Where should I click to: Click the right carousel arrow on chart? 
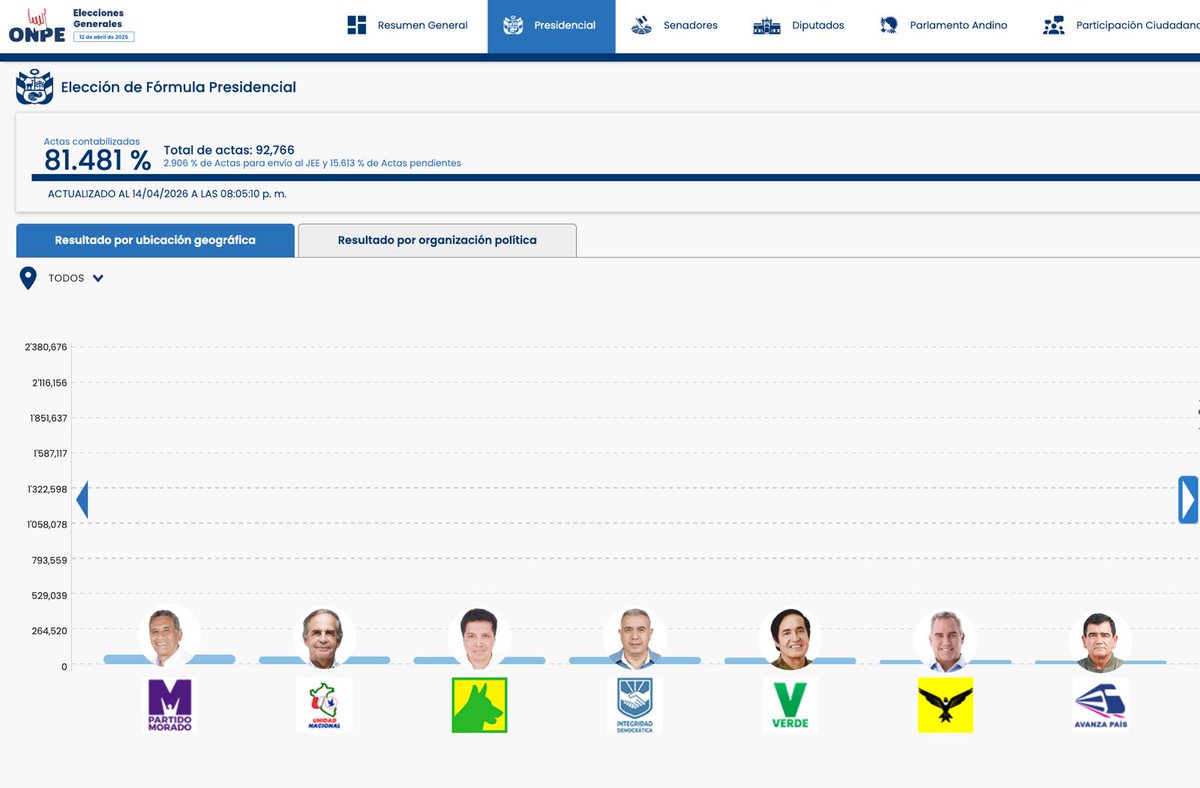1188,499
